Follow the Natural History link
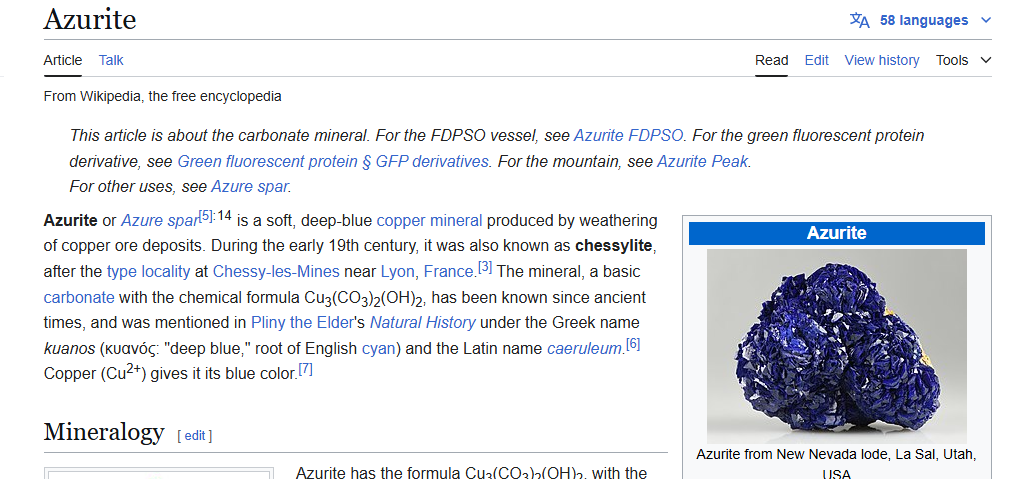 pos(423,323)
